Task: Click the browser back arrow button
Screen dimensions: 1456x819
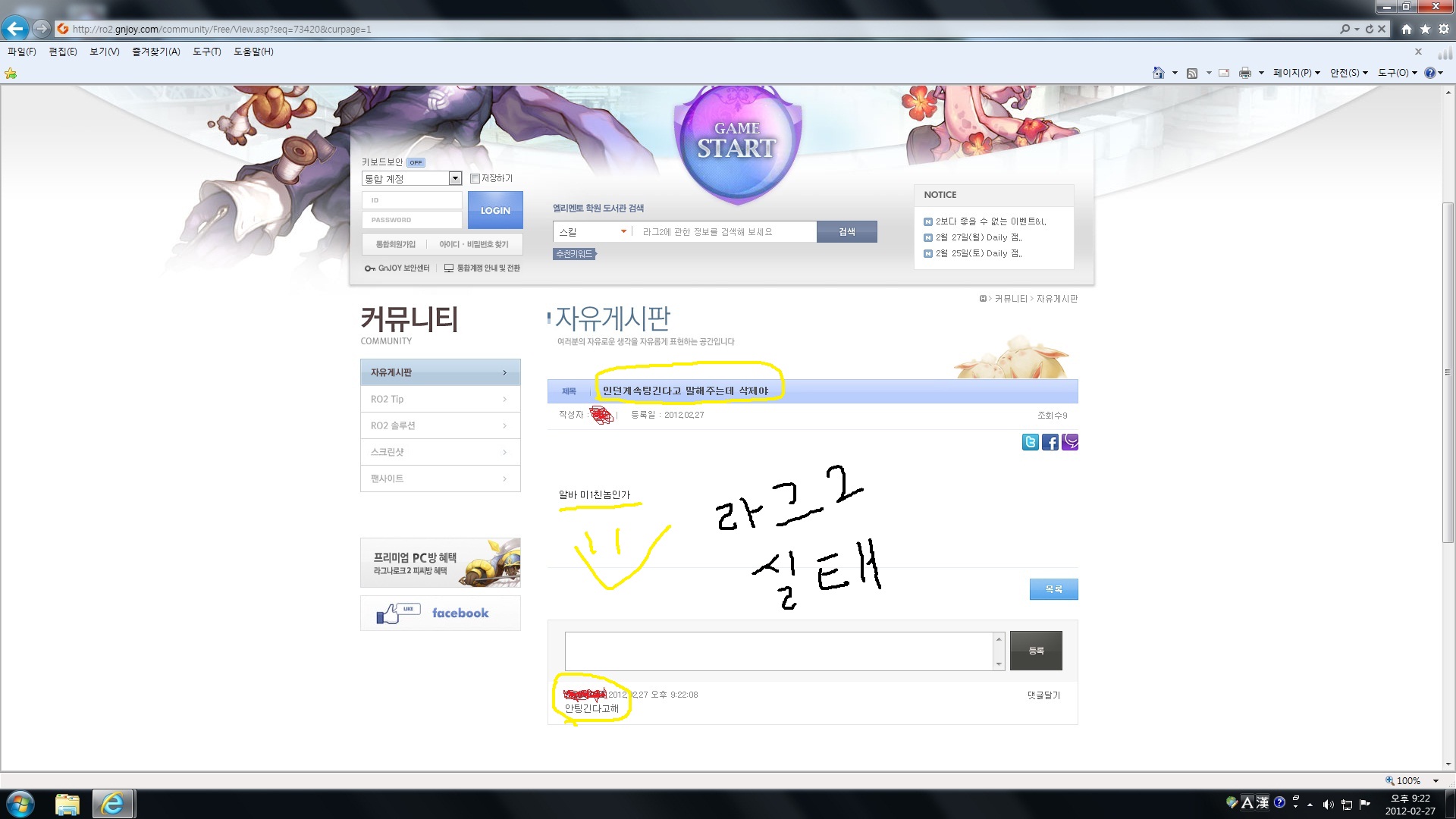Action: (15, 29)
